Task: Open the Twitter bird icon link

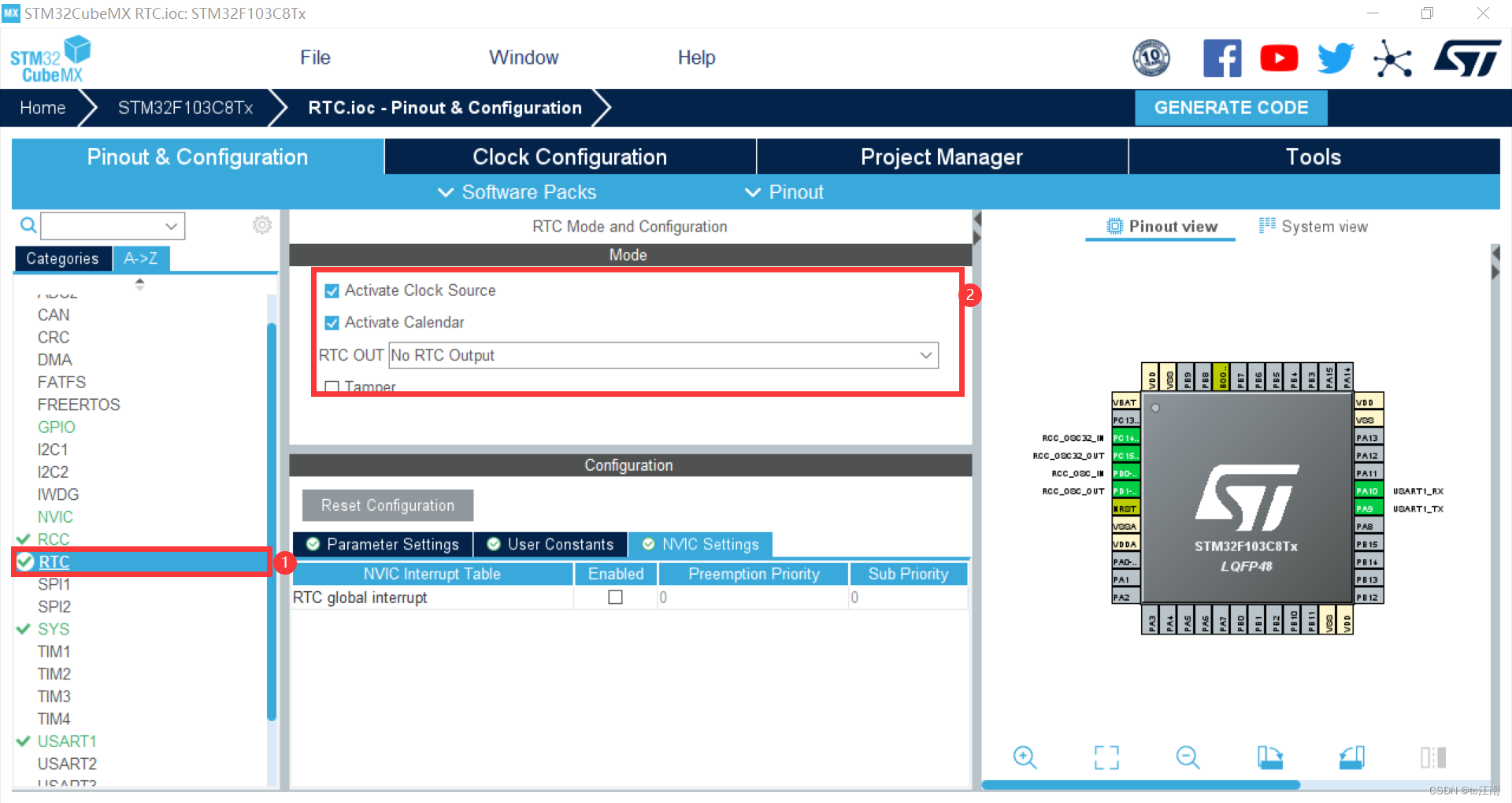Action: (x=1336, y=58)
